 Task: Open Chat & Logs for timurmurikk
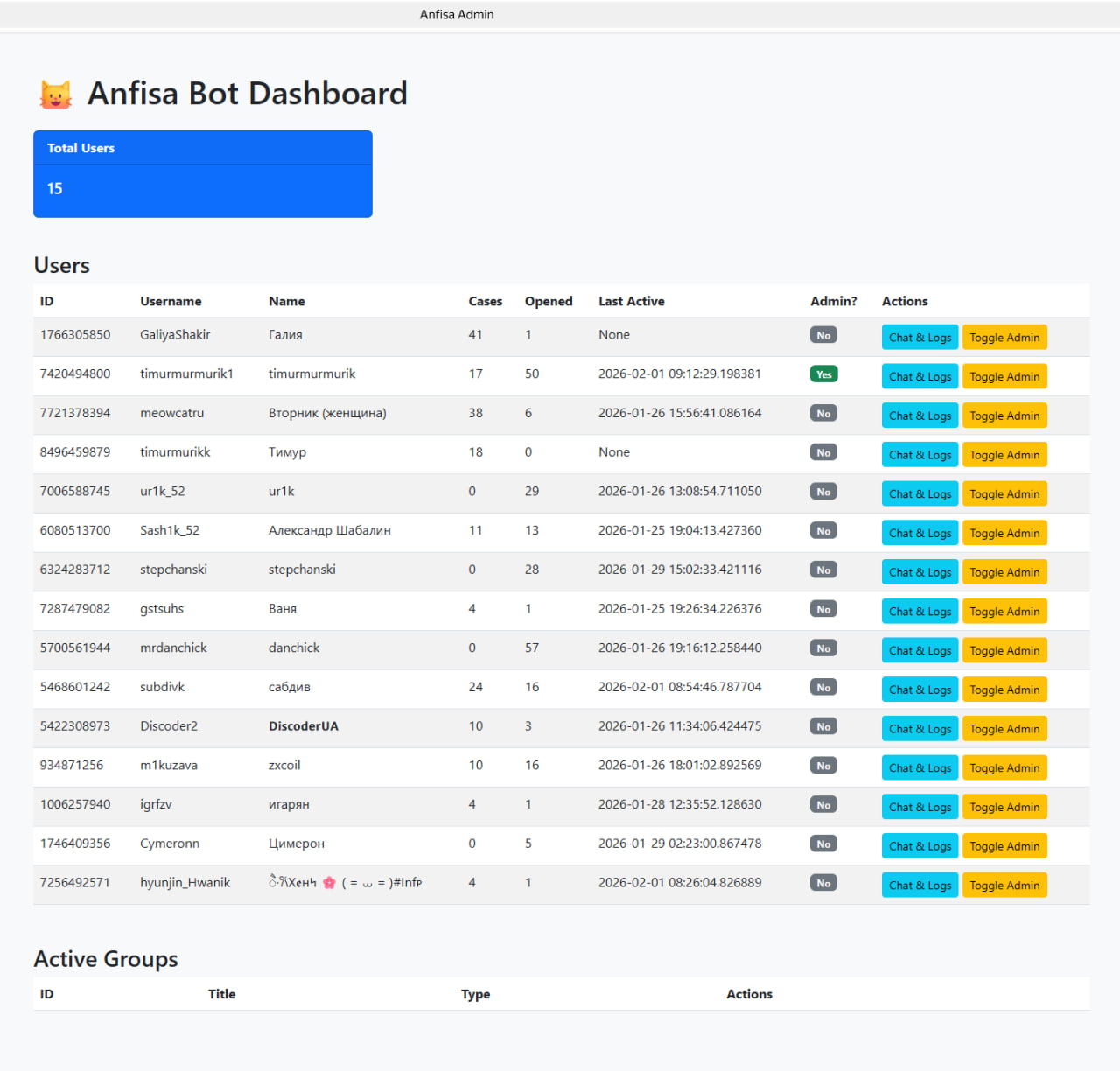(x=920, y=455)
